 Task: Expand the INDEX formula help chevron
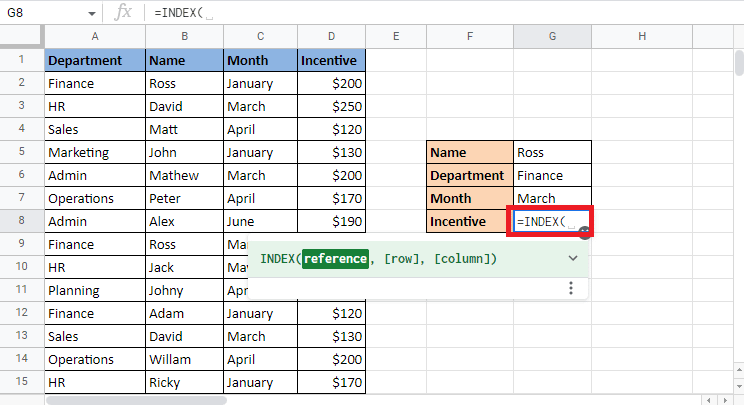[x=573, y=258]
